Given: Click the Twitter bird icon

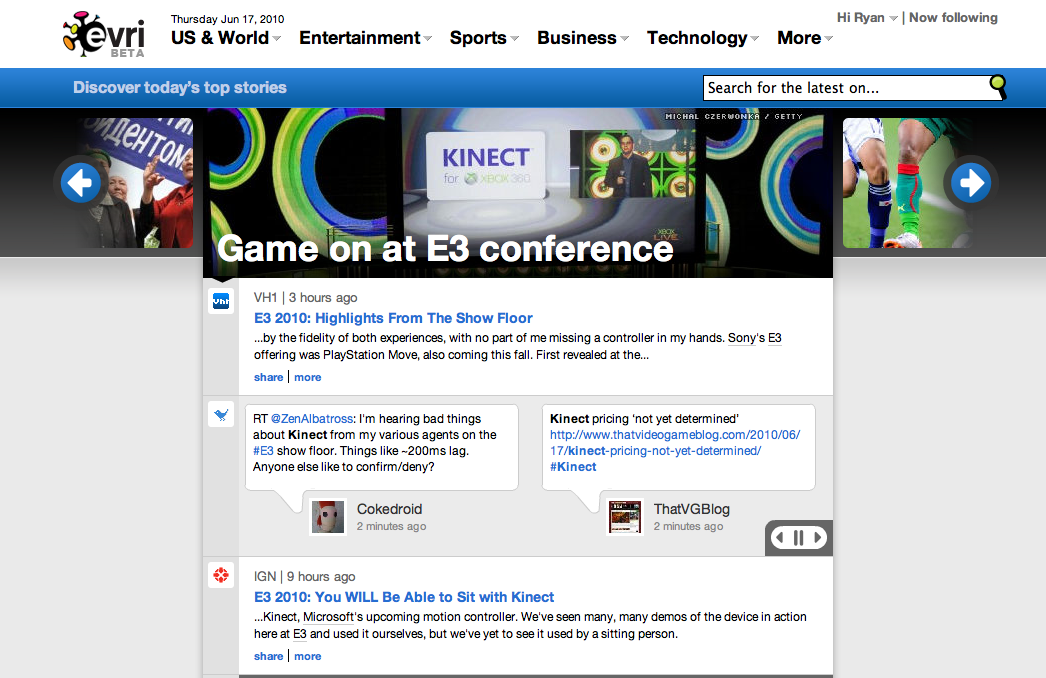Looking at the screenshot, I should pyautogui.click(x=221, y=414).
